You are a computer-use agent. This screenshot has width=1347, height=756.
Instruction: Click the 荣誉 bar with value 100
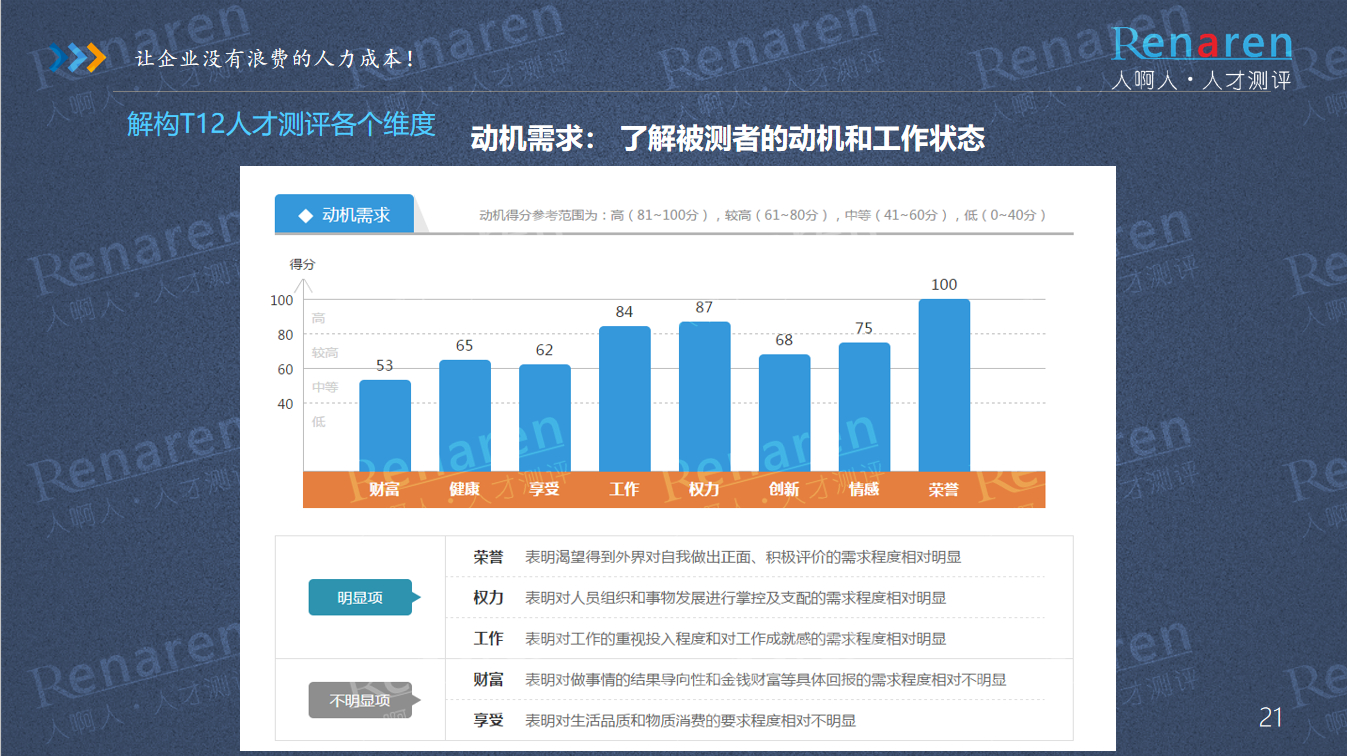pos(944,385)
